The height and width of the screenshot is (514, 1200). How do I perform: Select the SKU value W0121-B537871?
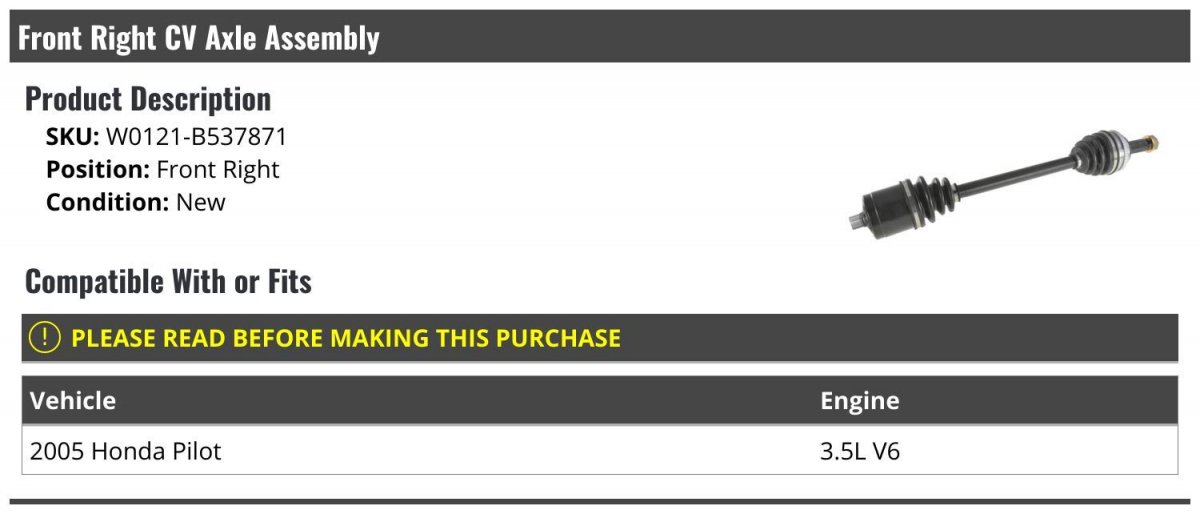point(197,137)
